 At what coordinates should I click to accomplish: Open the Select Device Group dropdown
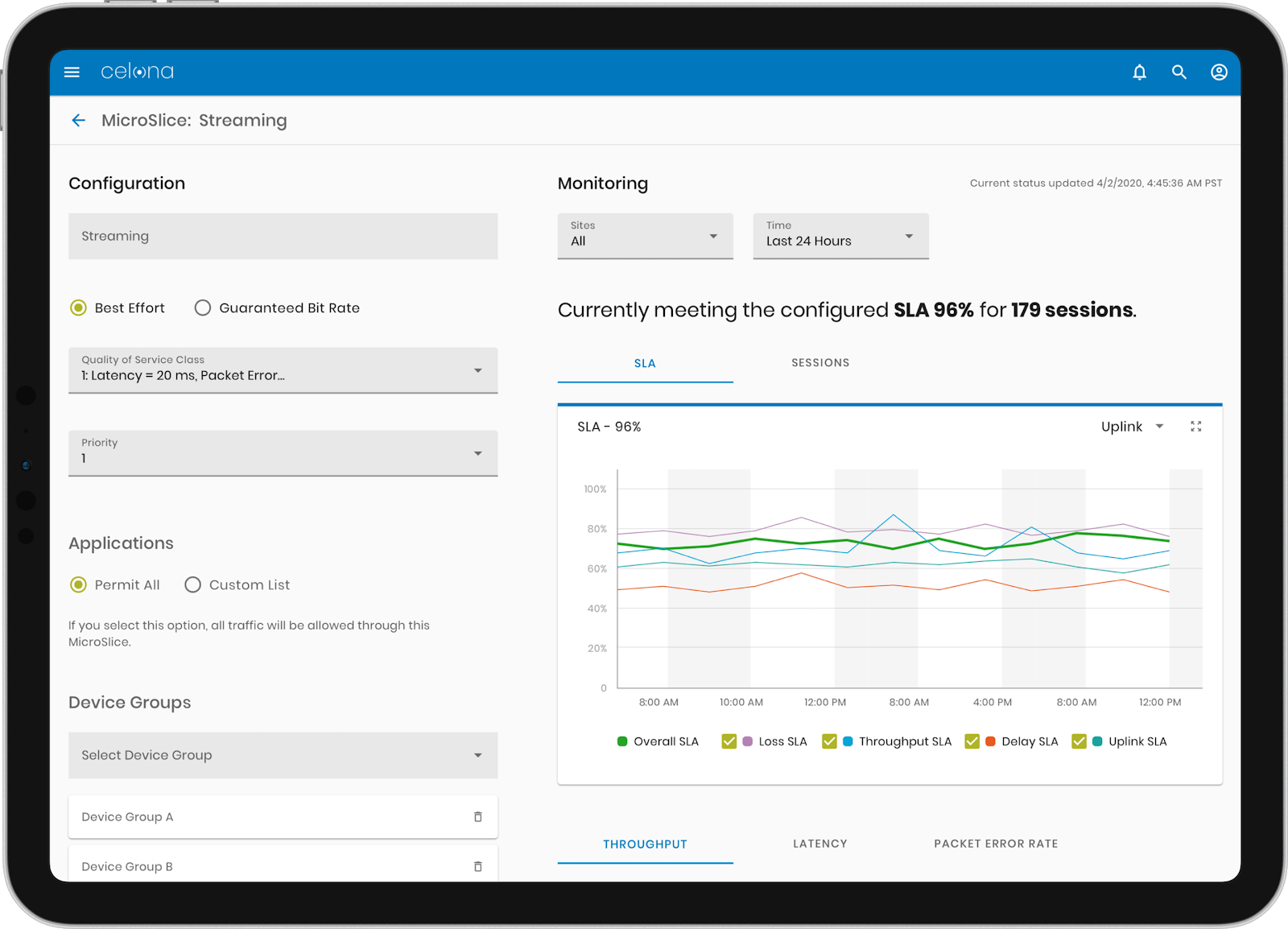pyautogui.click(x=283, y=755)
